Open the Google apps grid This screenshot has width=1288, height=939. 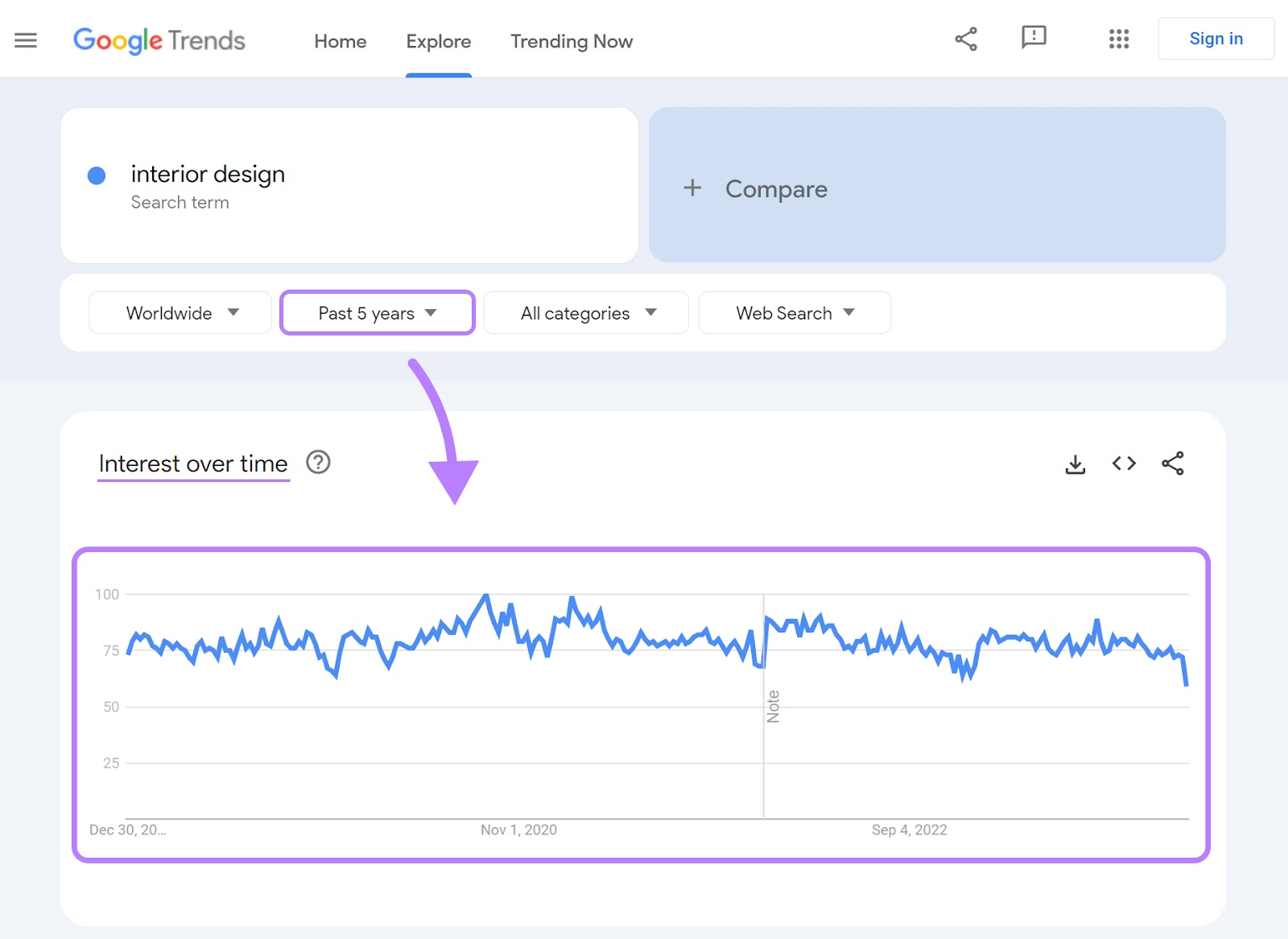1118,39
